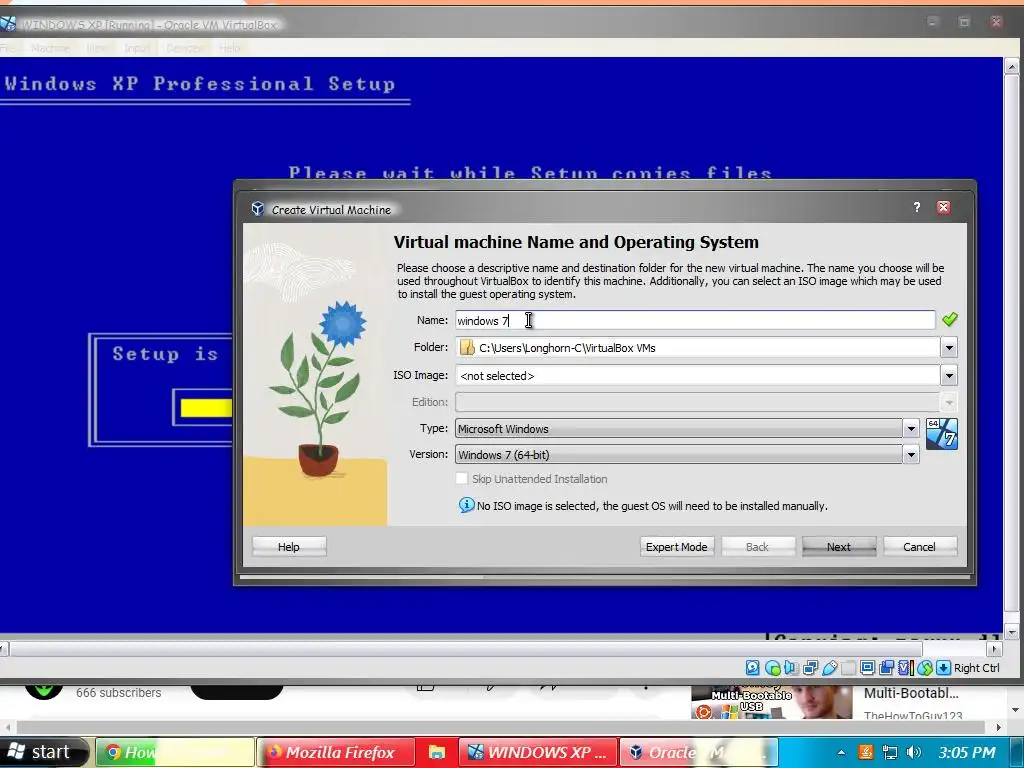Click the Help button in the dialog
This screenshot has height=768, width=1024.
(289, 547)
